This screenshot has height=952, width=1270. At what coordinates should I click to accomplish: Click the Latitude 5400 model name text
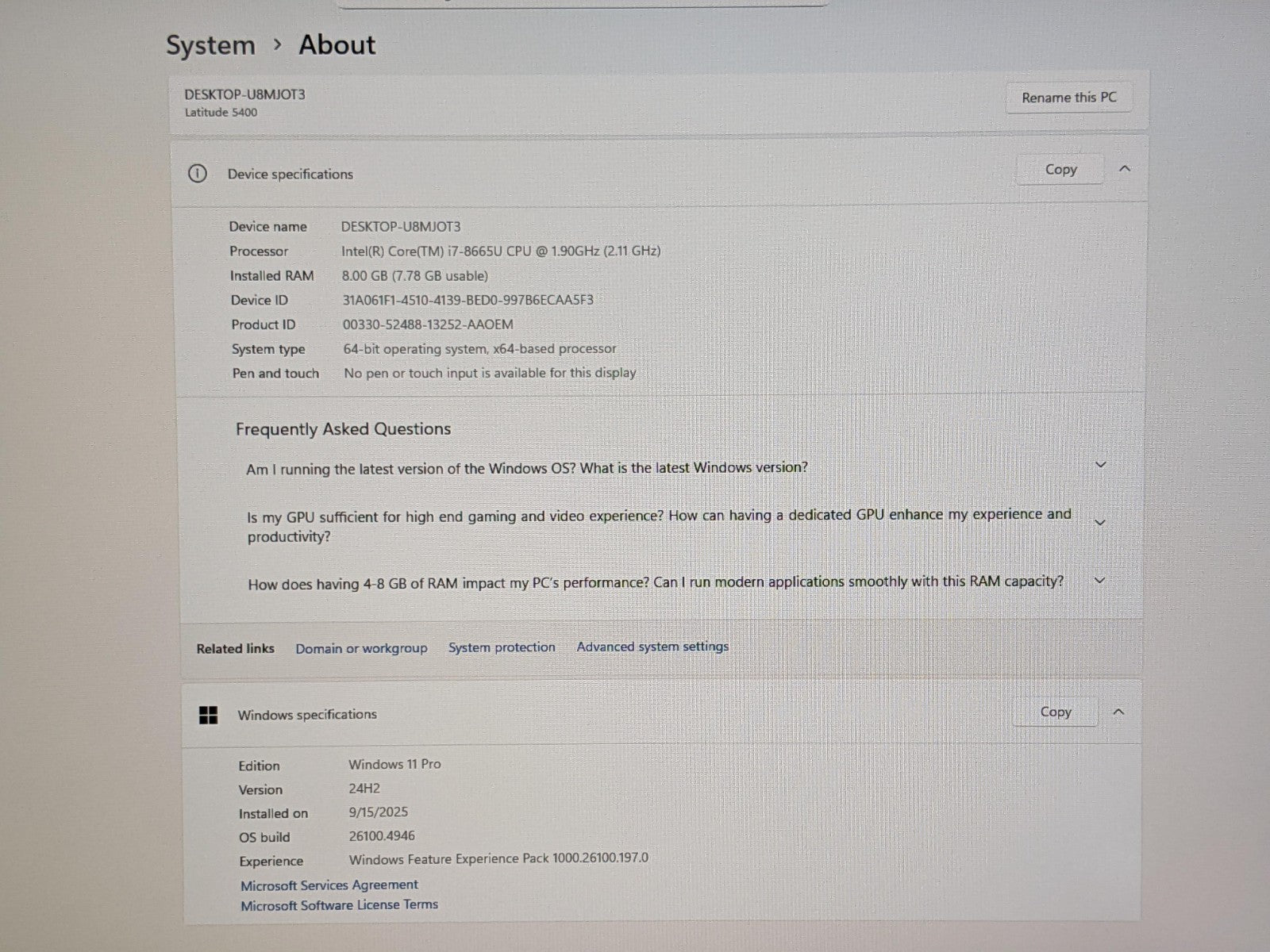(221, 113)
